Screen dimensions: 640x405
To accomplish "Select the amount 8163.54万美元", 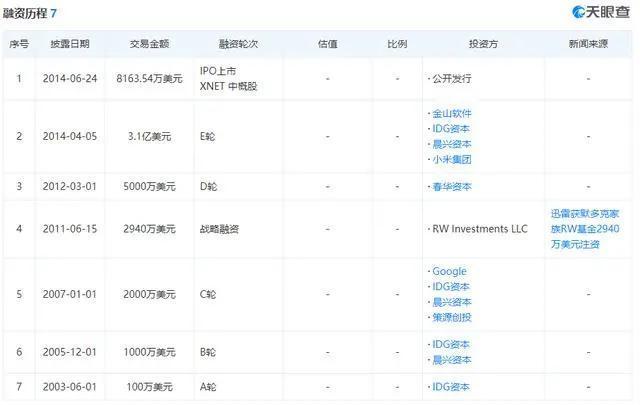I will pyautogui.click(x=149, y=78).
